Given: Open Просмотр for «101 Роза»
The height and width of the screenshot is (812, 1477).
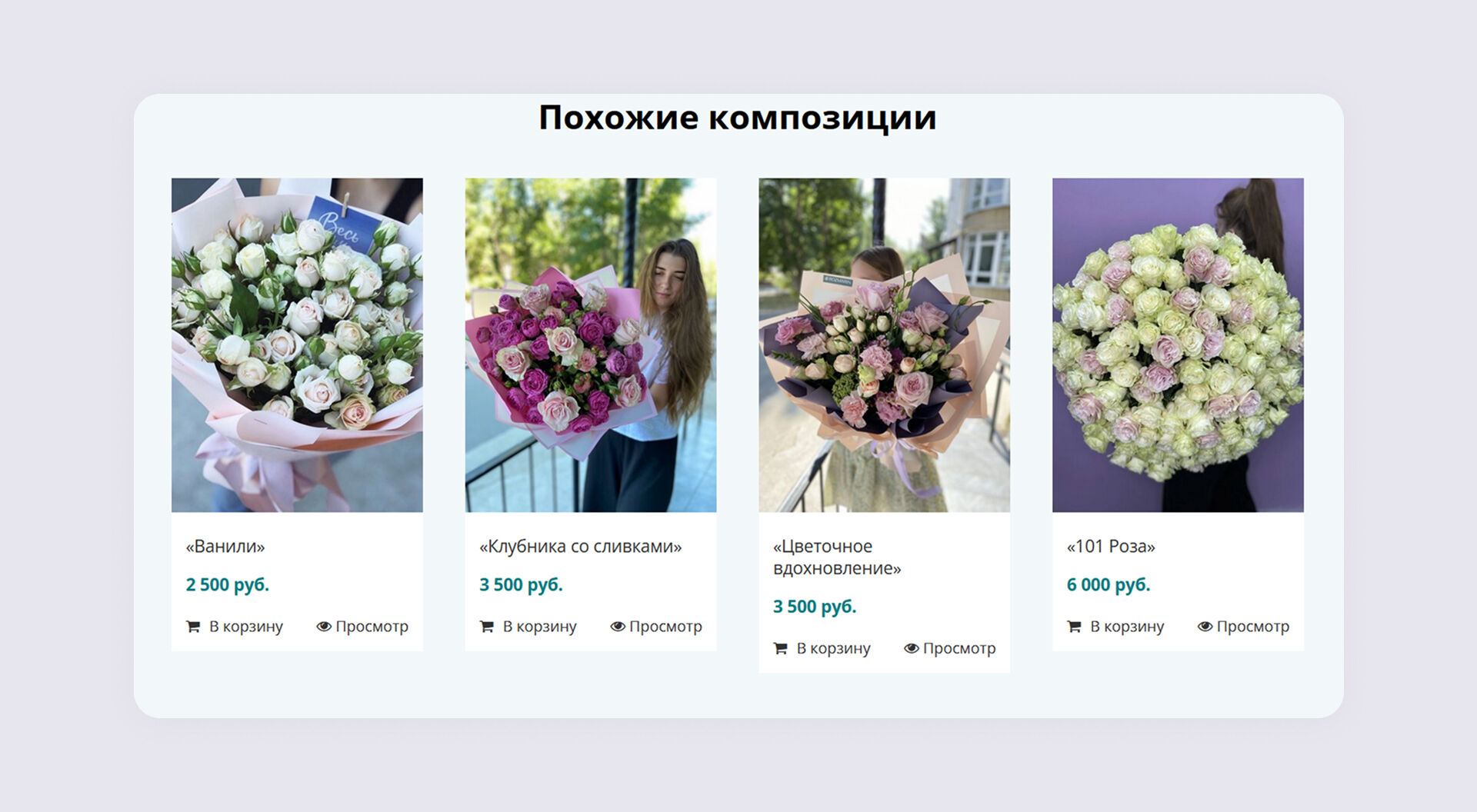Looking at the screenshot, I should point(1253,627).
